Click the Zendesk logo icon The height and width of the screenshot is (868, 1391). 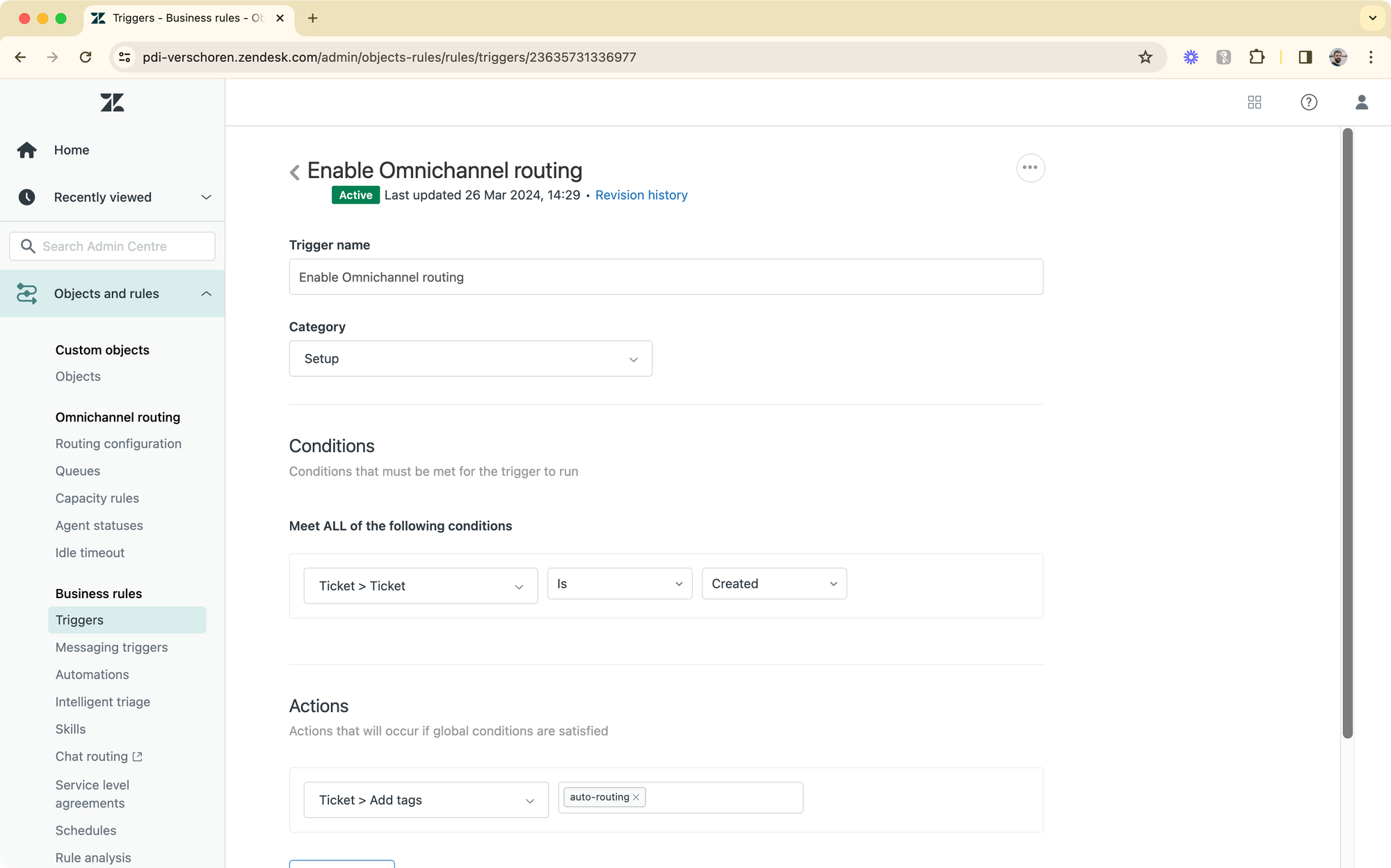click(x=112, y=103)
